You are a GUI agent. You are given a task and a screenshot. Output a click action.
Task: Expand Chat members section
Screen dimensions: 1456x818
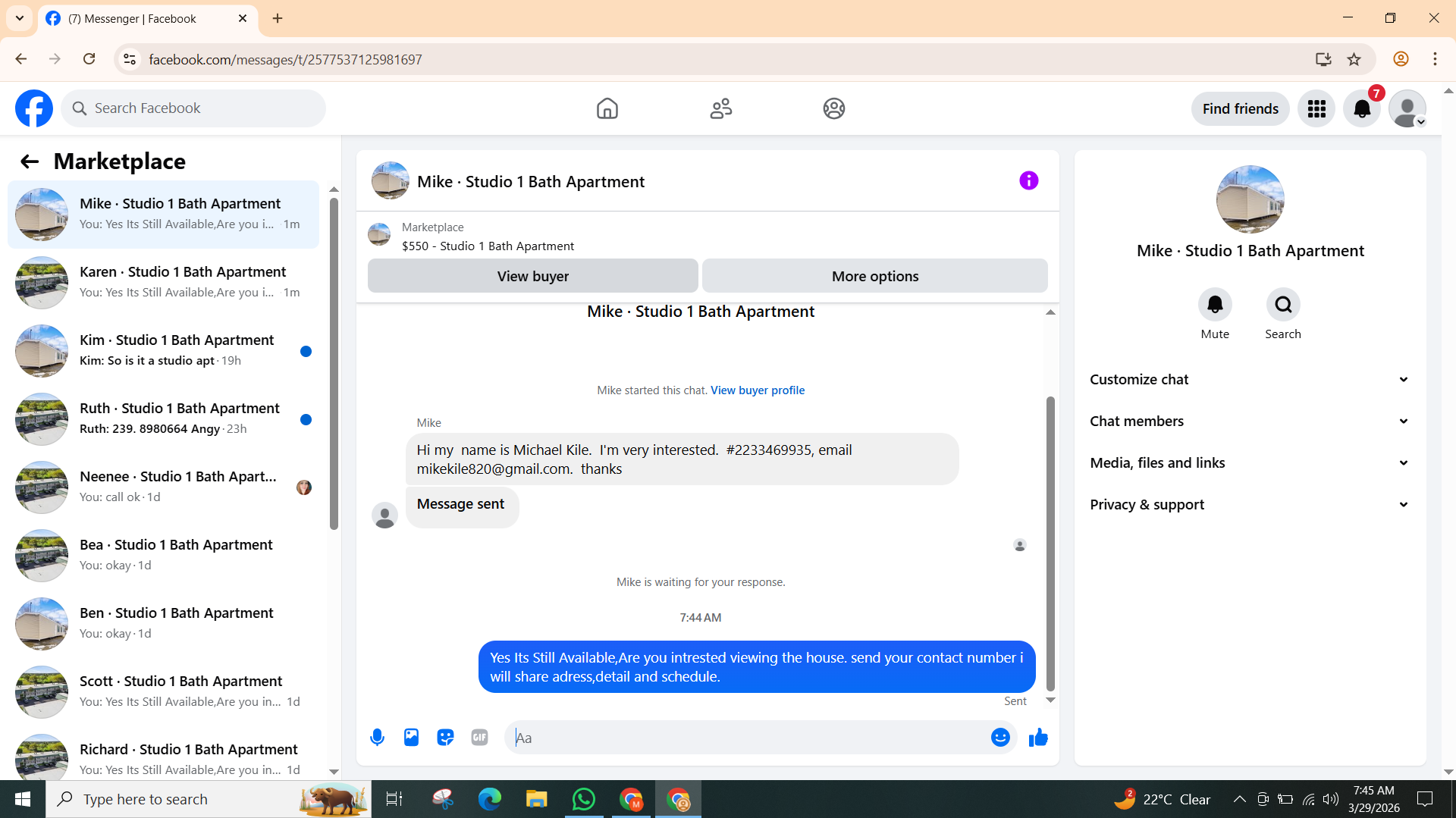click(1250, 422)
